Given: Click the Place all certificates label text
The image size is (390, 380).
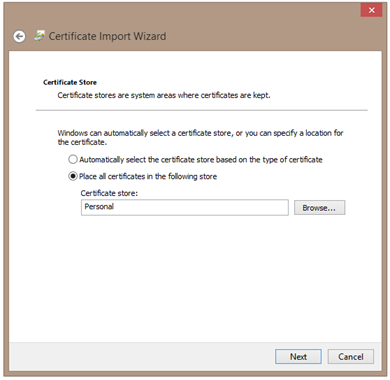Looking at the screenshot, I should 148,176.
